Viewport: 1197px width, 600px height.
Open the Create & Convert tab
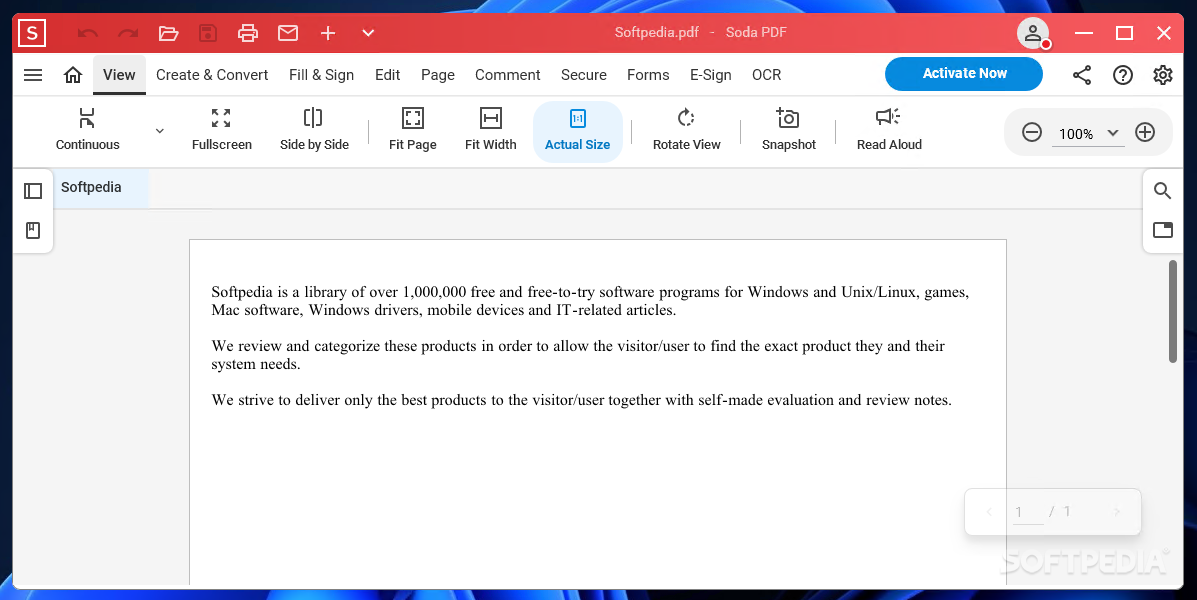(x=212, y=75)
